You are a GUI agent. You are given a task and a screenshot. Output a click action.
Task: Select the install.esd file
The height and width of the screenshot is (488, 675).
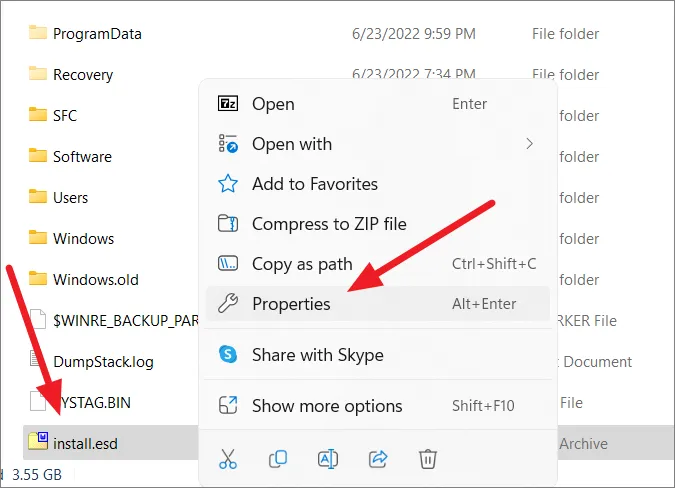pyautogui.click(x=85, y=442)
